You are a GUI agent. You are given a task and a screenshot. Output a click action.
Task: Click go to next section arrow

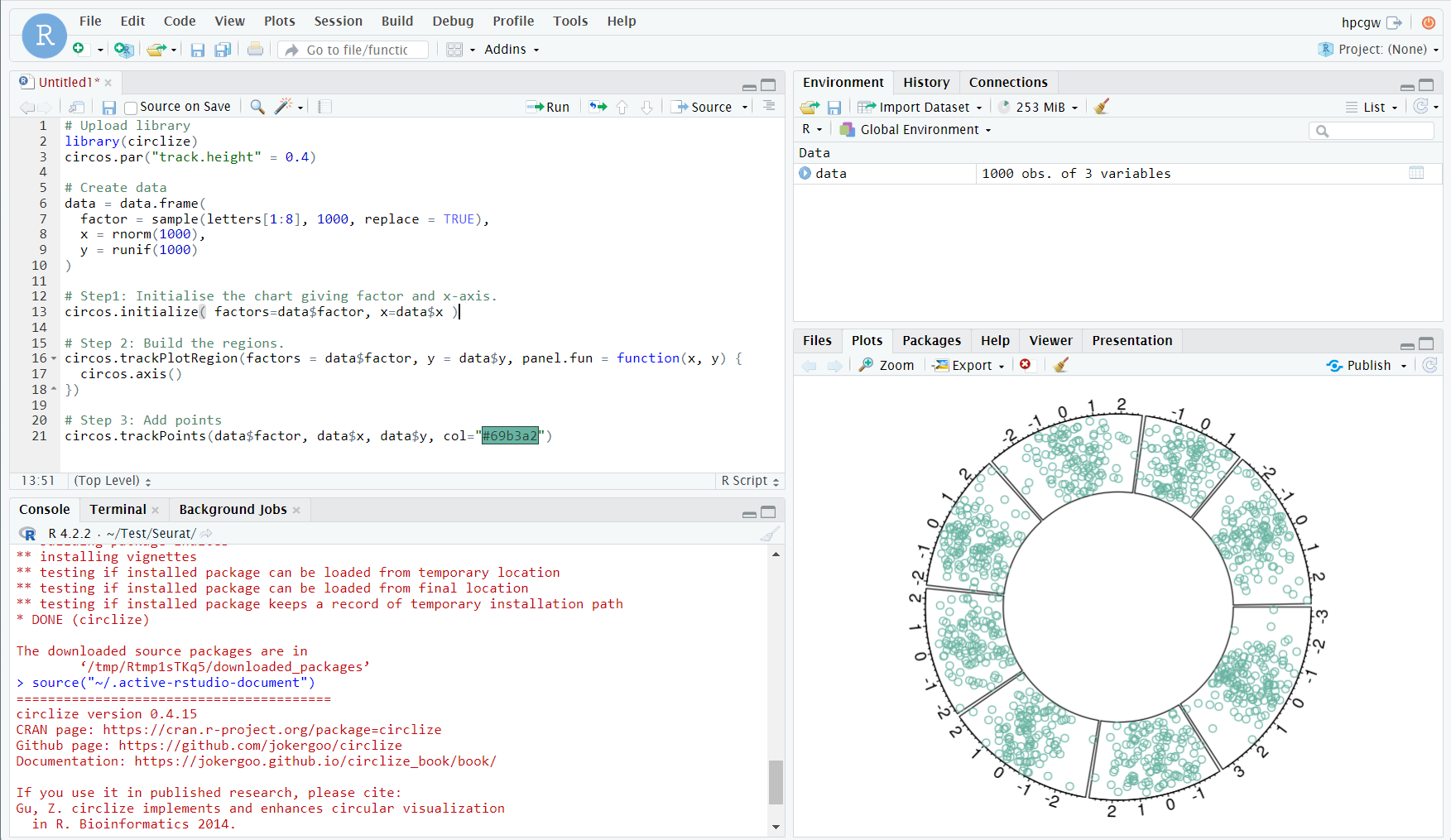[x=647, y=107]
